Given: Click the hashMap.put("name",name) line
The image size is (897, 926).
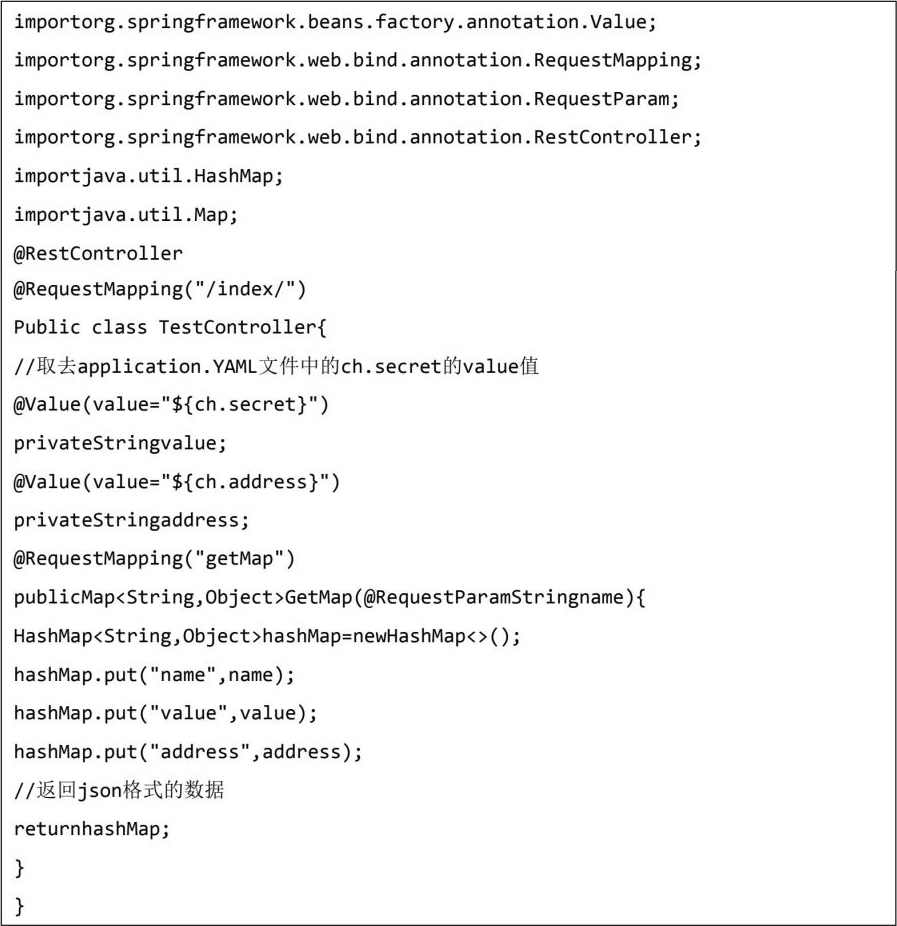Looking at the screenshot, I should 154,675.
